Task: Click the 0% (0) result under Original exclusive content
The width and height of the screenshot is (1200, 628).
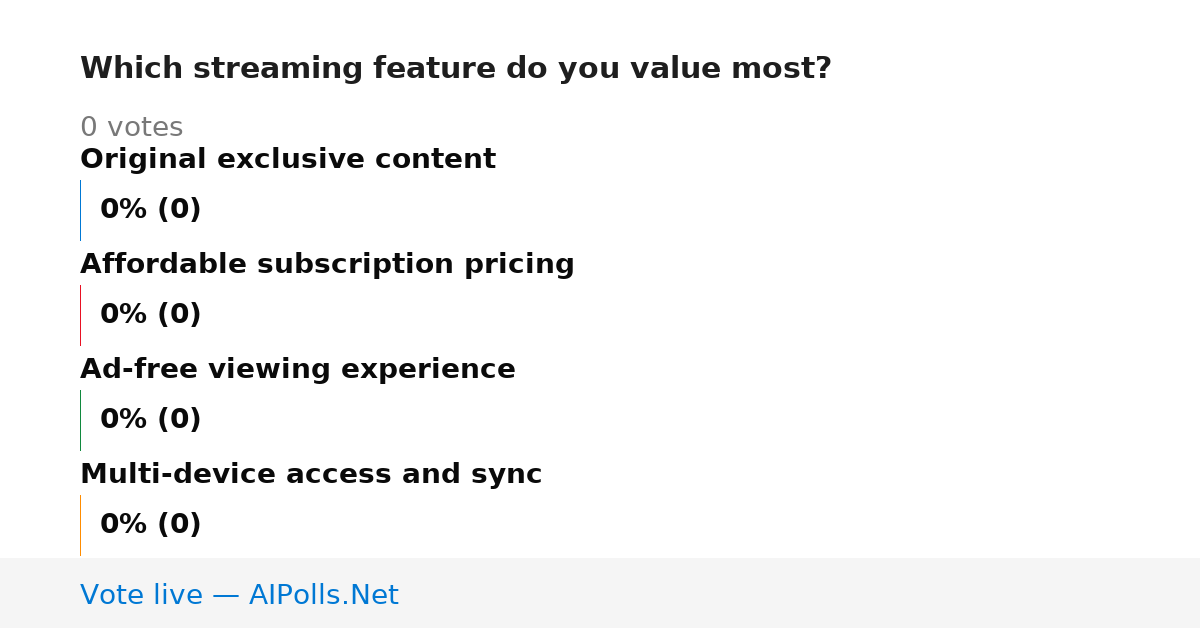Action: click(x=151, y=210)
